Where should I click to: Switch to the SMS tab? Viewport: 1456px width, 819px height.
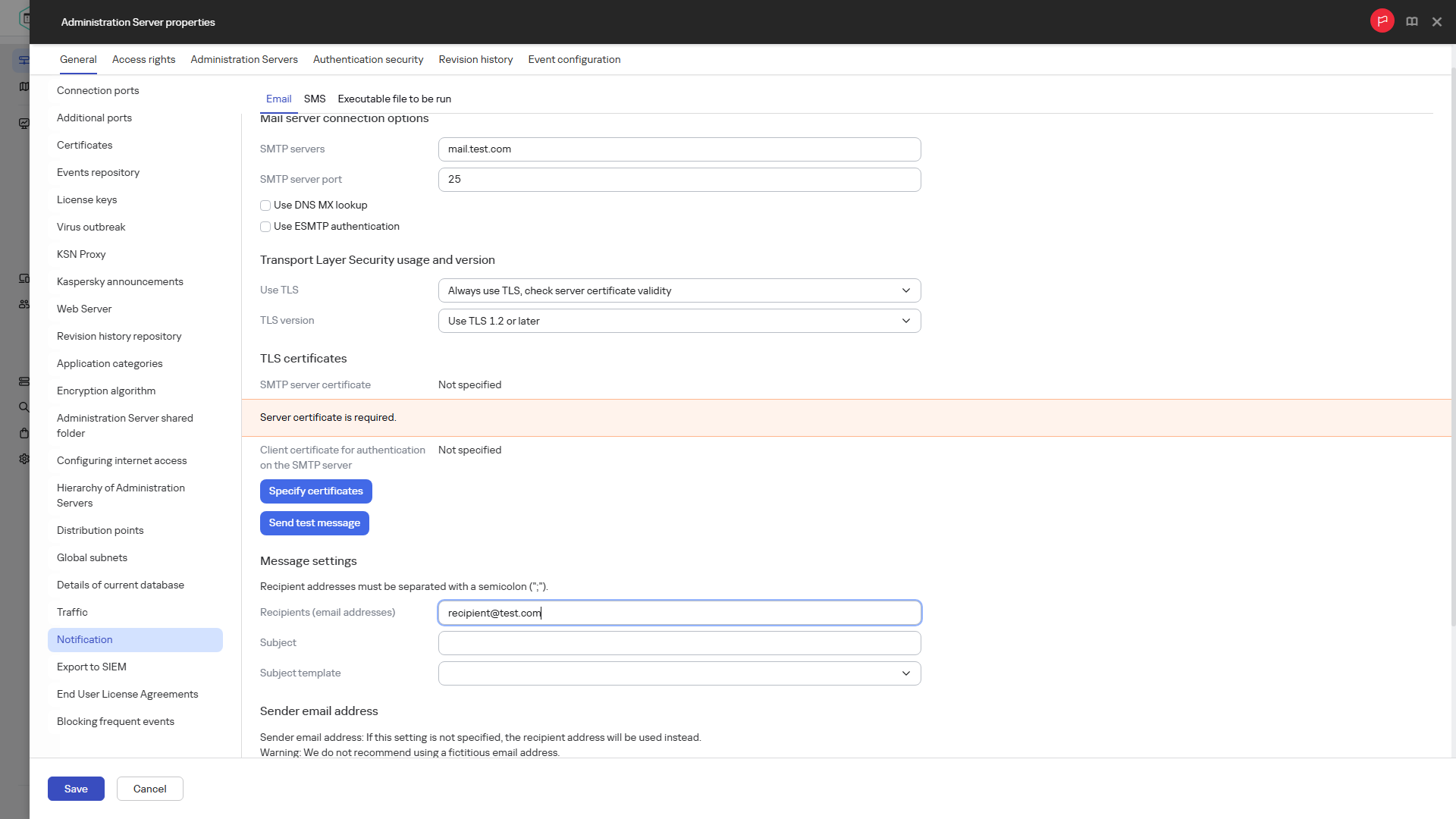pyautogui.click(x=315, y=99)
